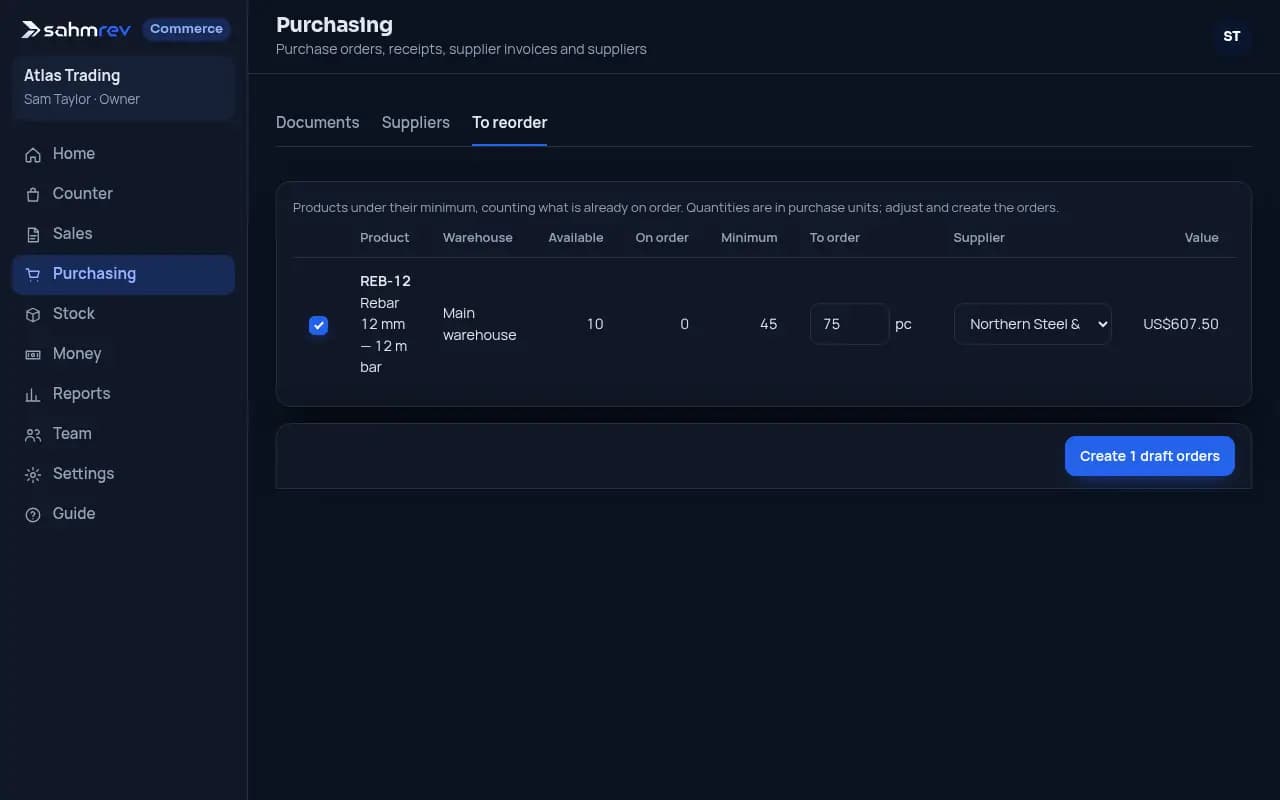This screenshot has width=1280, height=800.
Task: Click the ST user avatar button
Action: (1231, 37)
